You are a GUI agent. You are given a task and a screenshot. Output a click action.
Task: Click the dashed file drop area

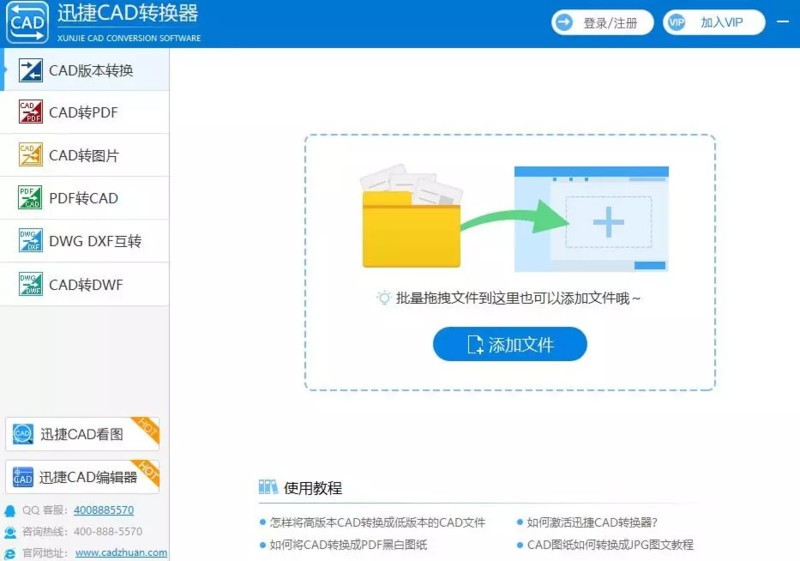click(x=510, y=262)
